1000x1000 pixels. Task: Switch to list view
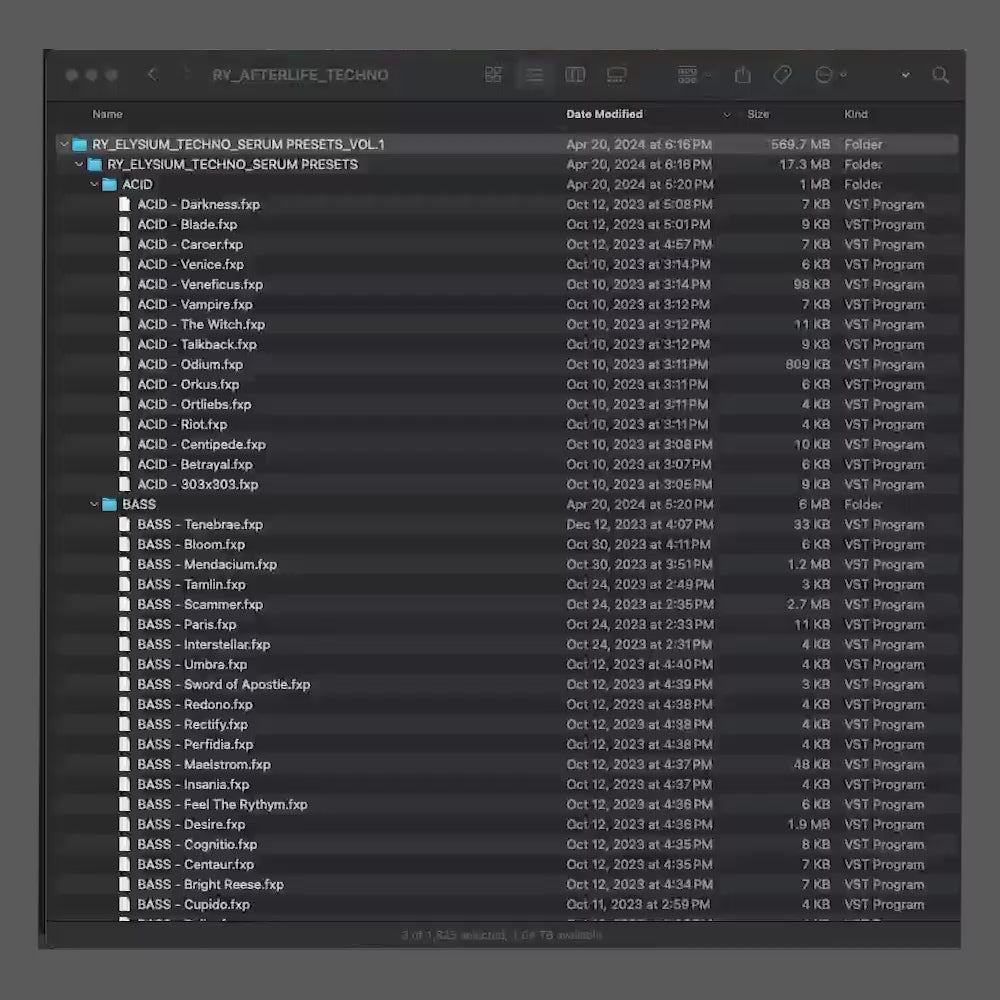pos(534,75)
